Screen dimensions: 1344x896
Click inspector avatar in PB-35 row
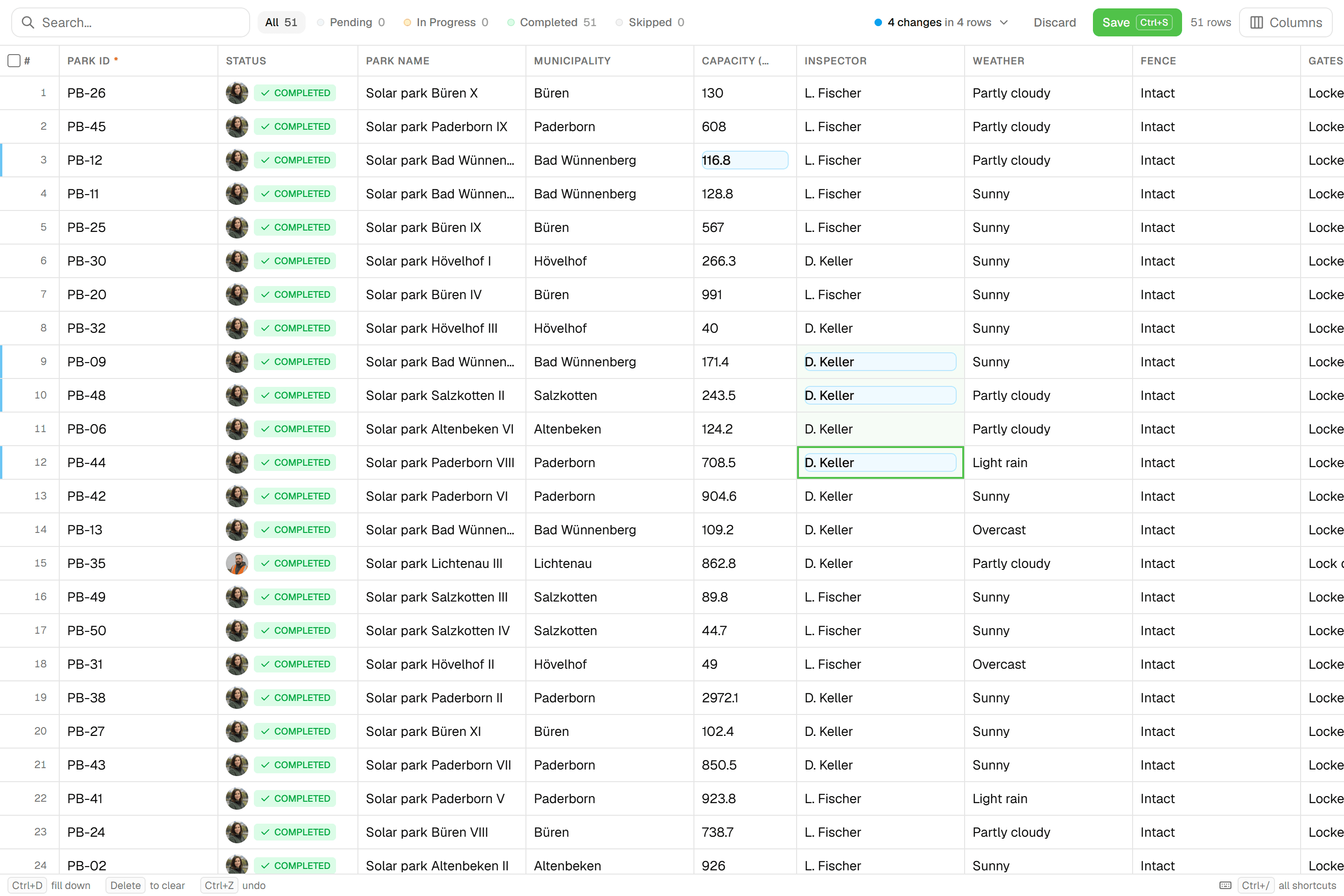(237, 563)
